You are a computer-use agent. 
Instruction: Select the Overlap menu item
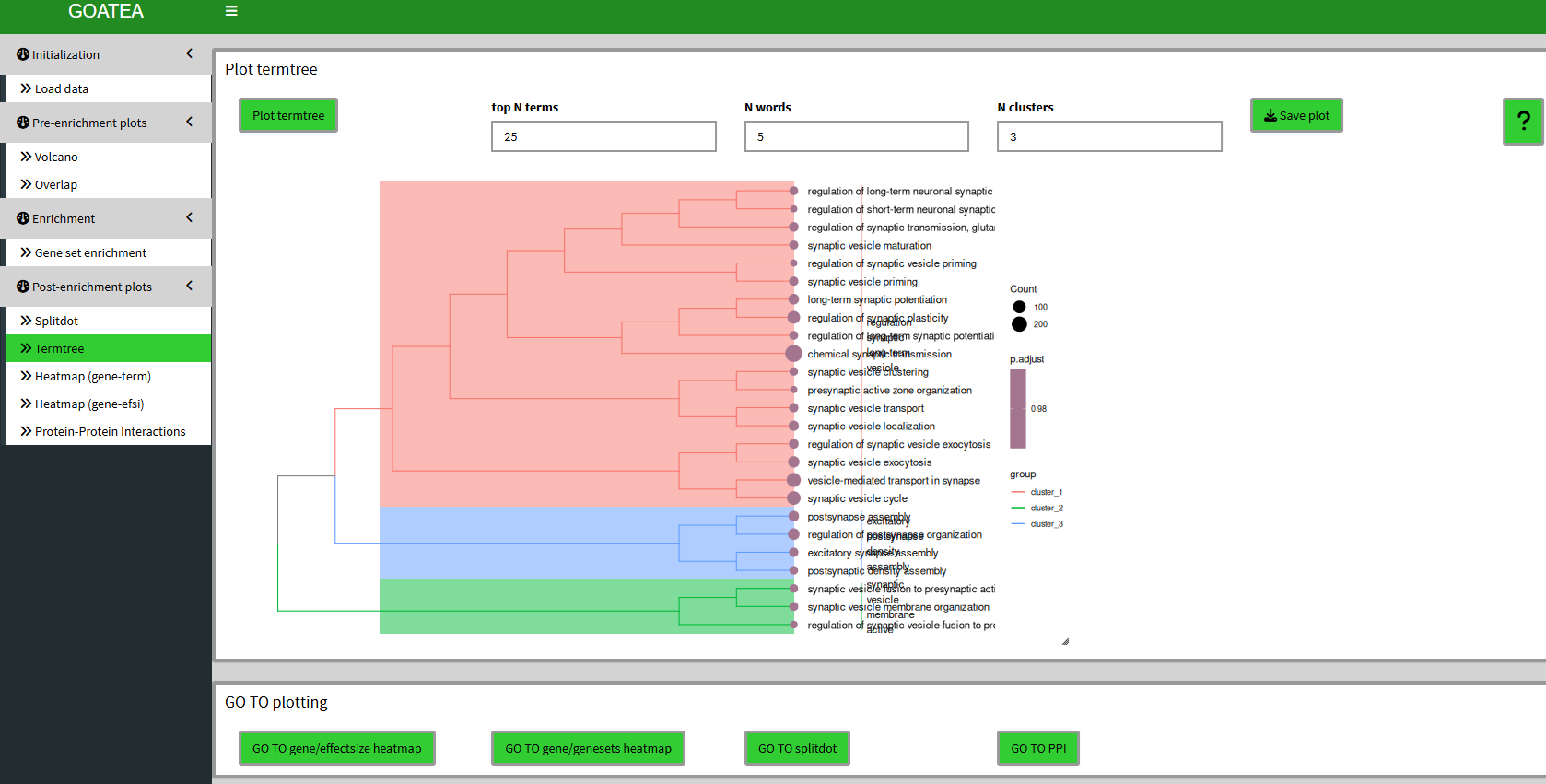click(x=56, y=184)
